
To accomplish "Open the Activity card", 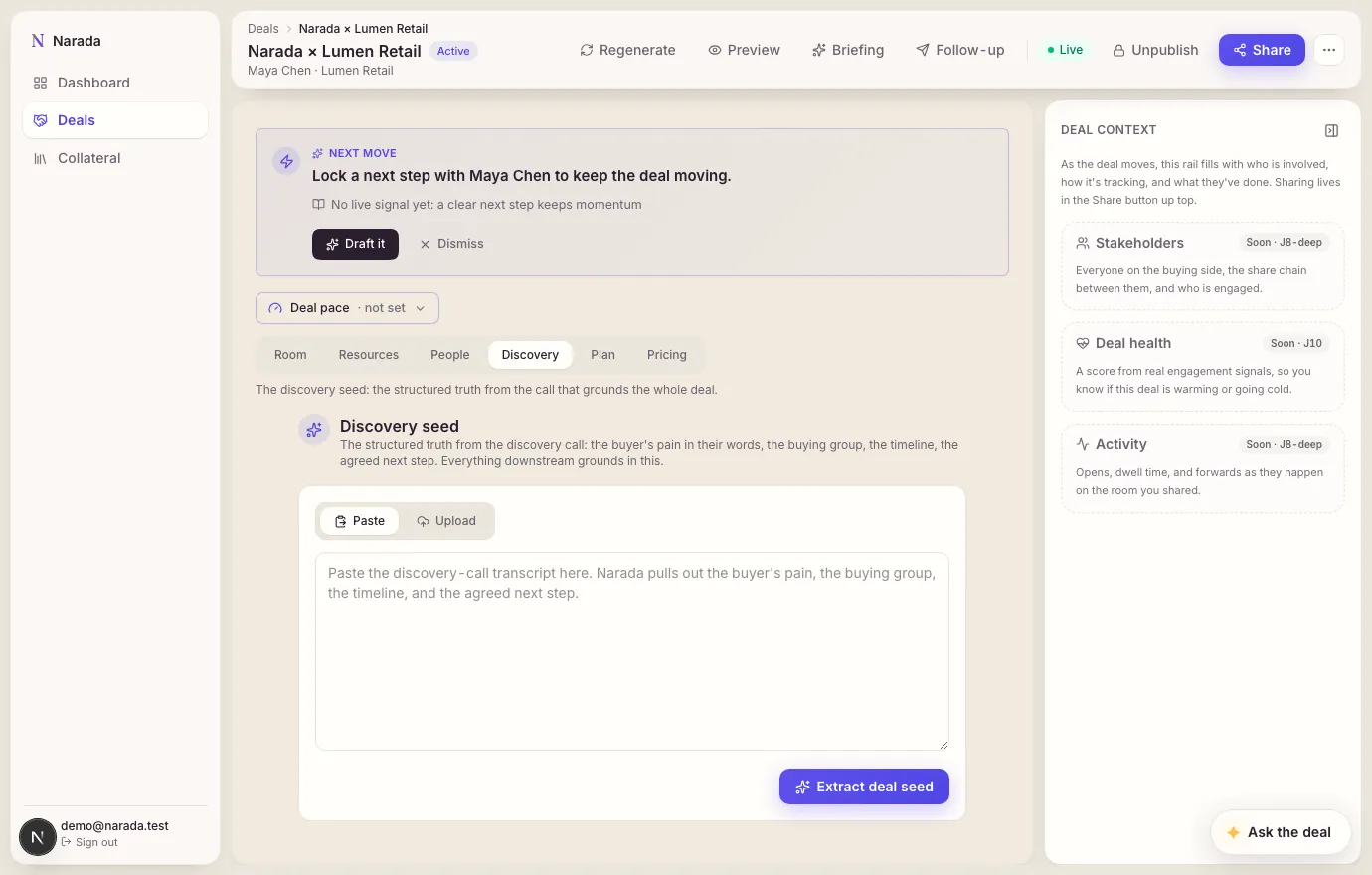I will point(1203,468).
